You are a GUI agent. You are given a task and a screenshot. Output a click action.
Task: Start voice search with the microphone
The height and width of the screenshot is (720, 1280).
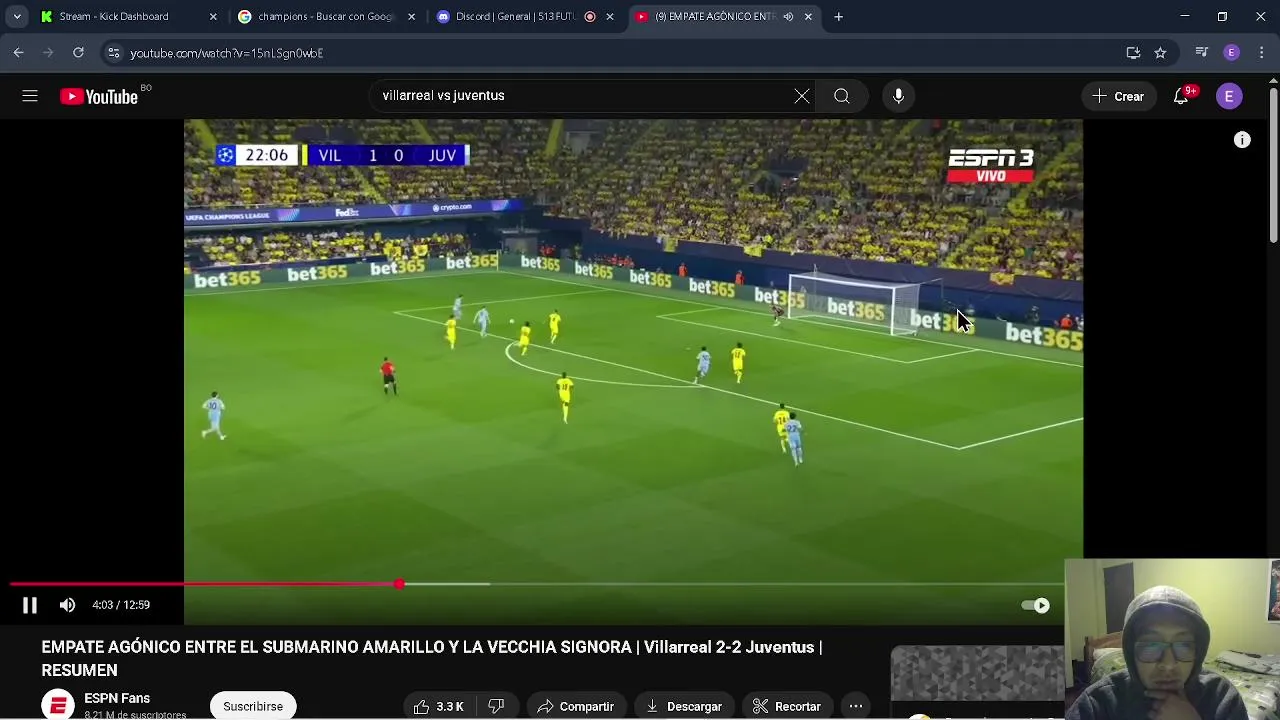click(898, 96)
